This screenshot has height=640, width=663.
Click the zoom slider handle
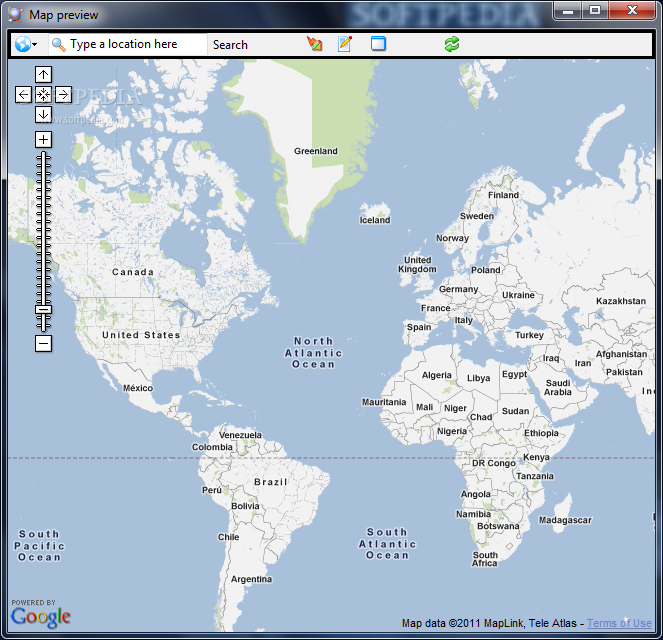43,310
